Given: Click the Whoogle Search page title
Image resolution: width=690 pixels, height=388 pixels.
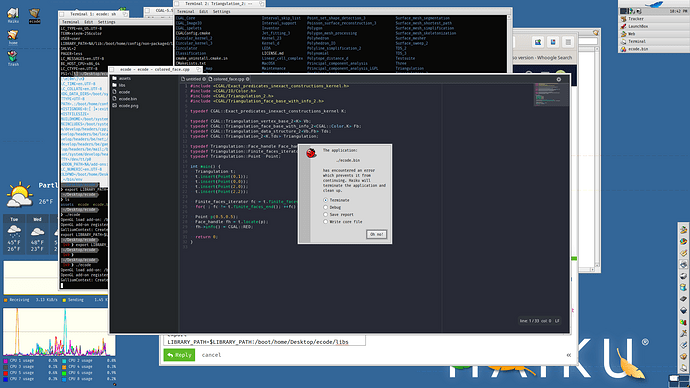Looking at the screenshot, I should click(x=543, y=58).
